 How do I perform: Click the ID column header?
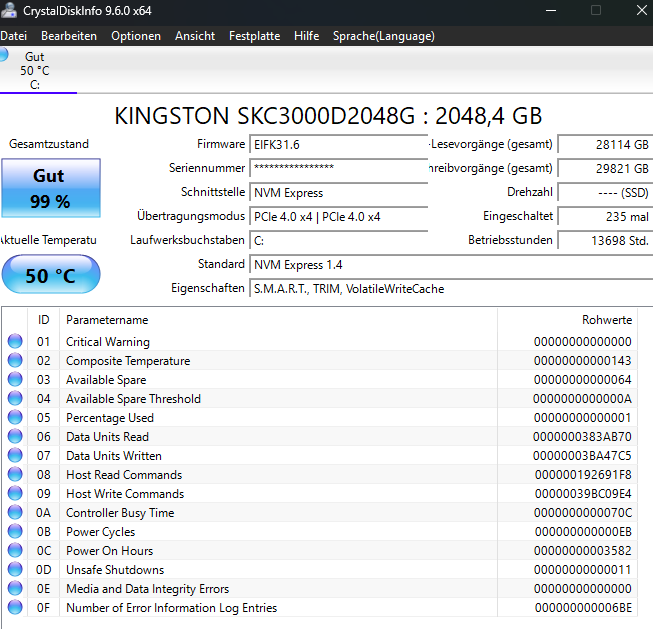point(43,320)
